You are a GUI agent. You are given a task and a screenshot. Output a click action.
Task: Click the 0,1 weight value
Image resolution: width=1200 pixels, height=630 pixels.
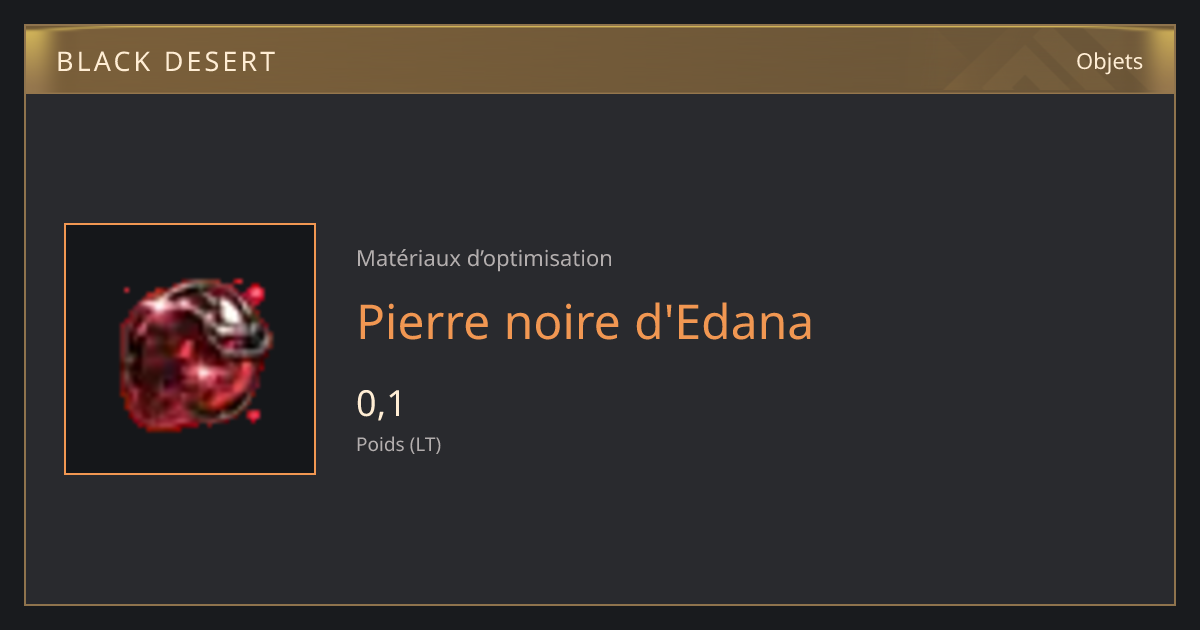(x=380, y=404)
